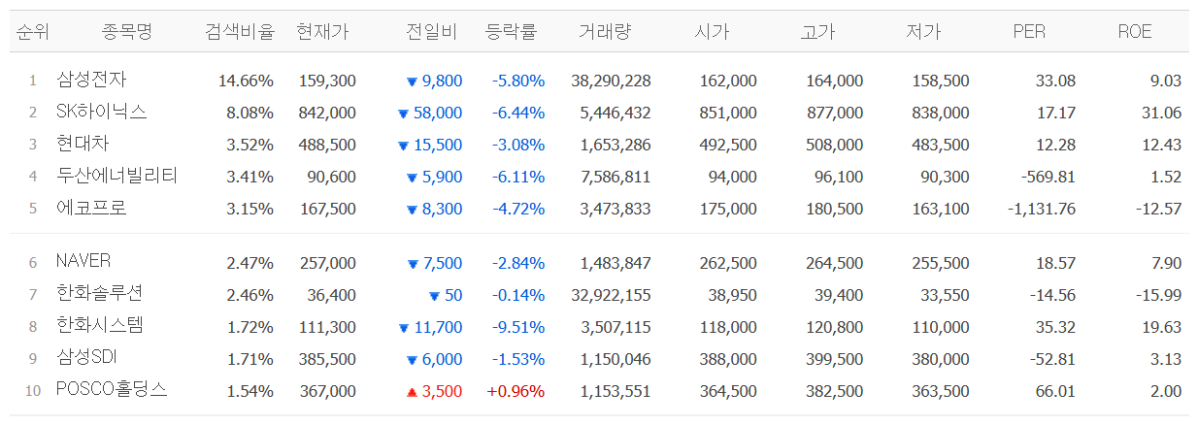Click the 시가 column header
Screen dimensions: 1198x425
(x=712, y=31)
